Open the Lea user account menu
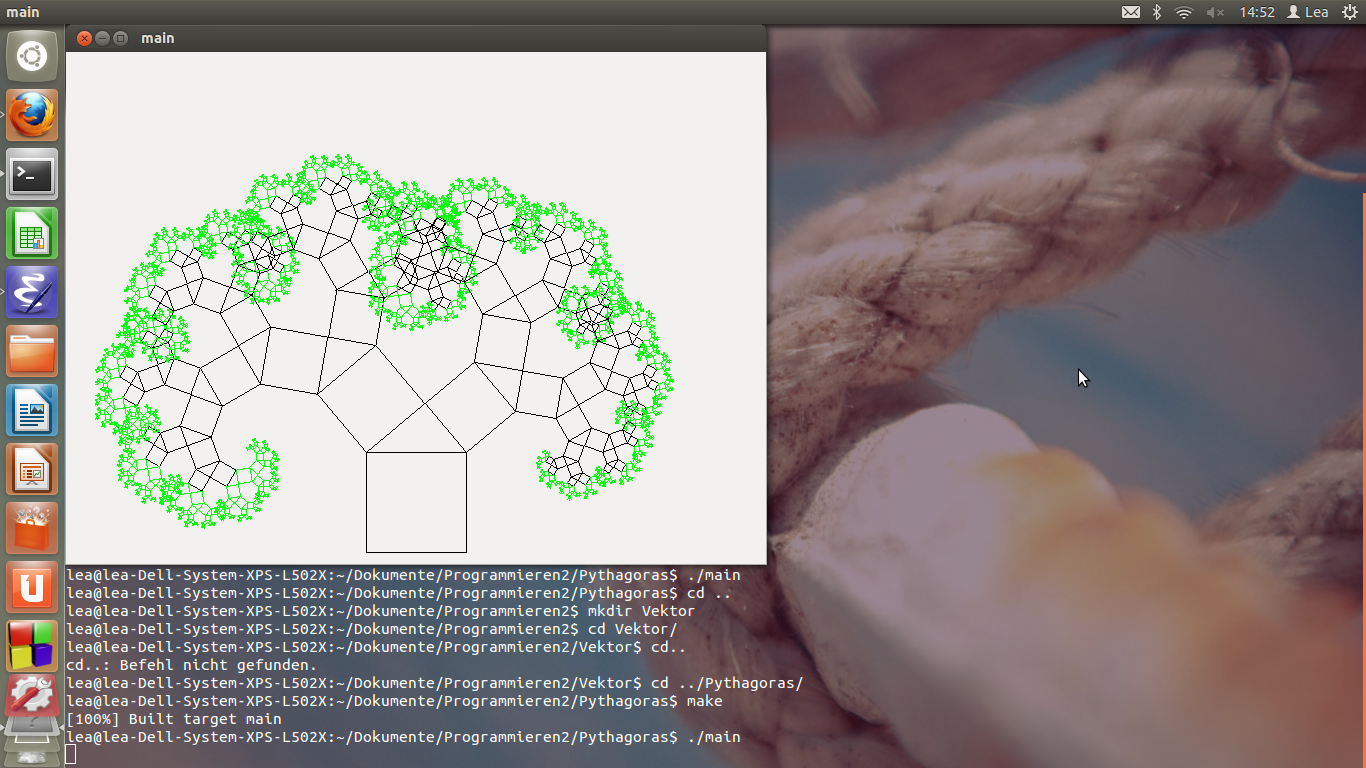1366x768 pixels. pos(1308,12)
